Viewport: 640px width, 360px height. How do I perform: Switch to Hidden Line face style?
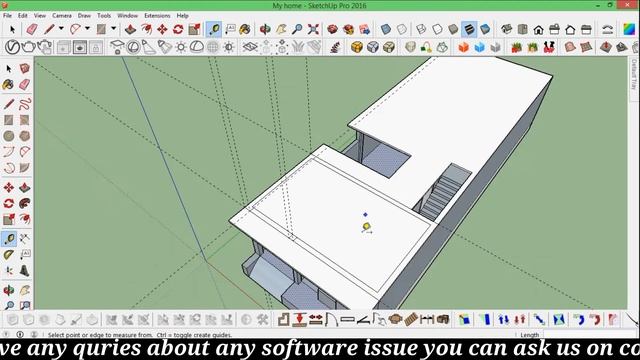[437, 29]
